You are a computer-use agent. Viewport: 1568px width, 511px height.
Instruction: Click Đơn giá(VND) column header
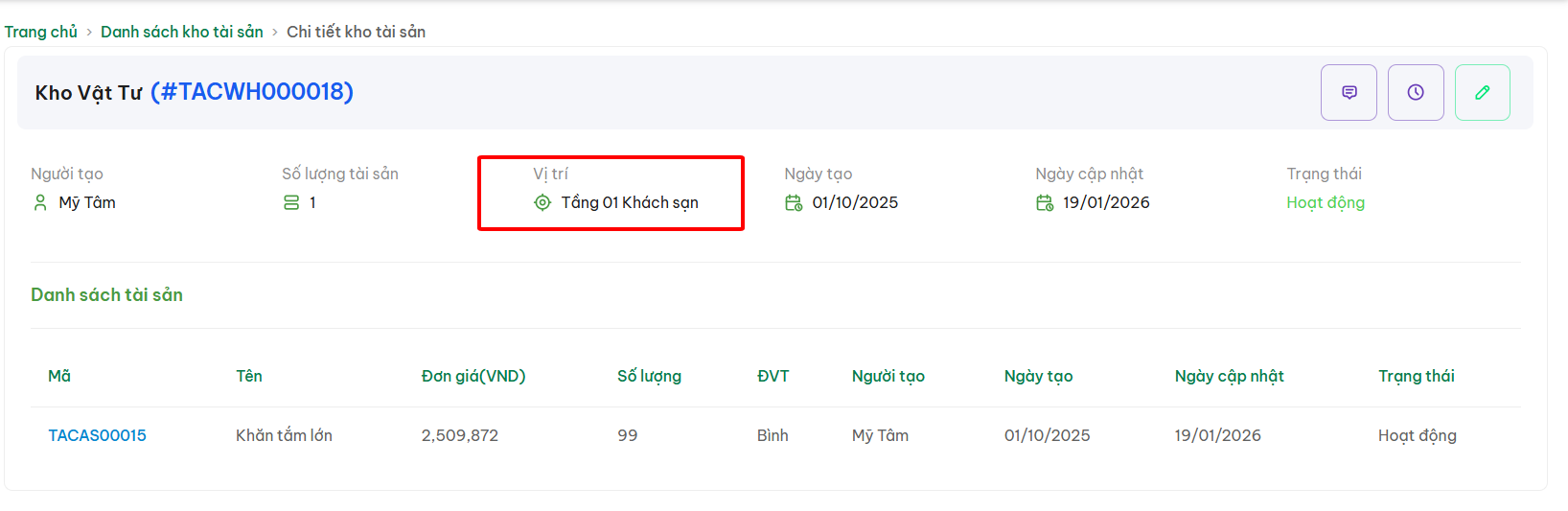click(473, 376)
